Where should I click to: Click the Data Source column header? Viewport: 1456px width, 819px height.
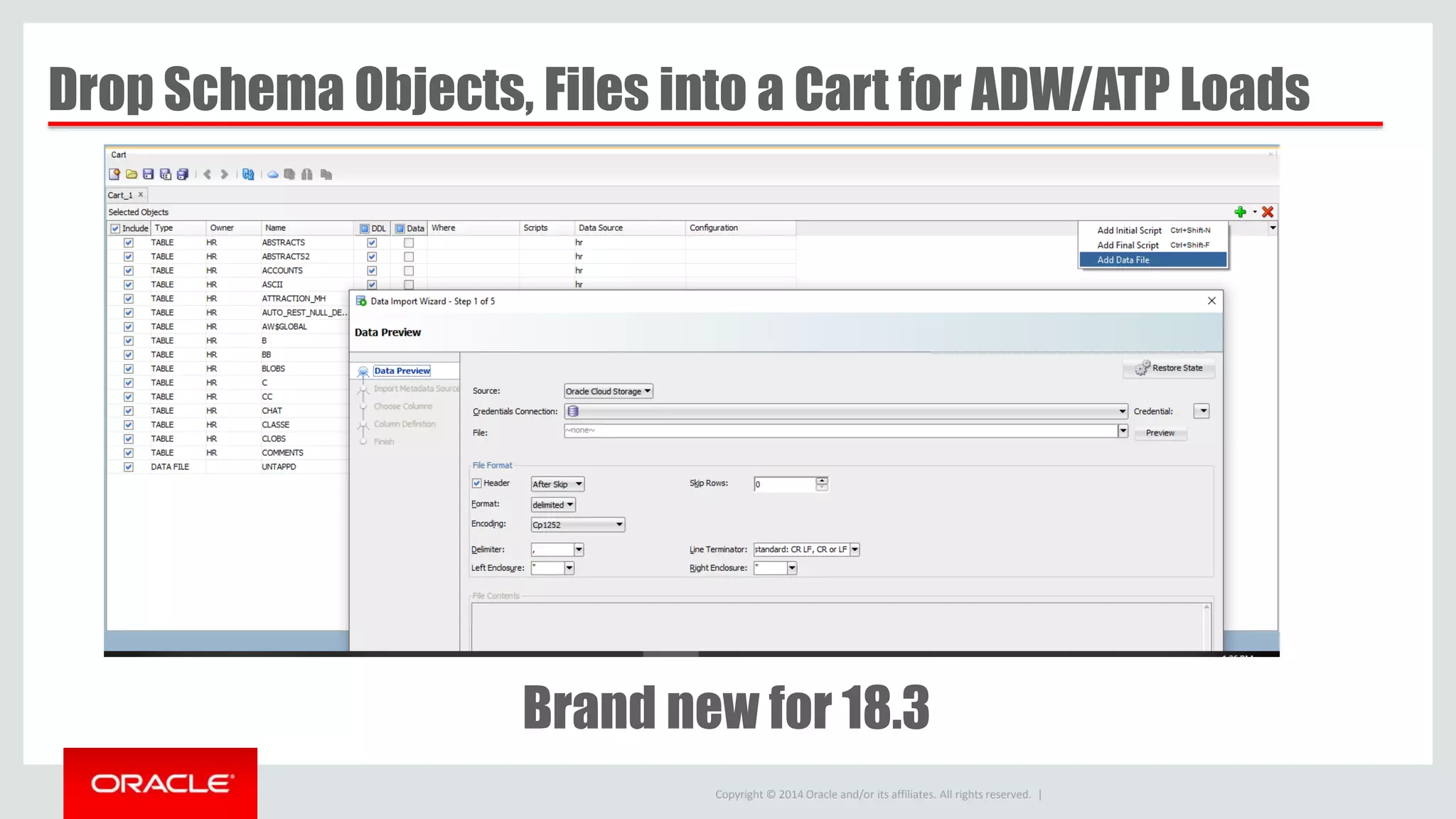(x=629, y=228)
